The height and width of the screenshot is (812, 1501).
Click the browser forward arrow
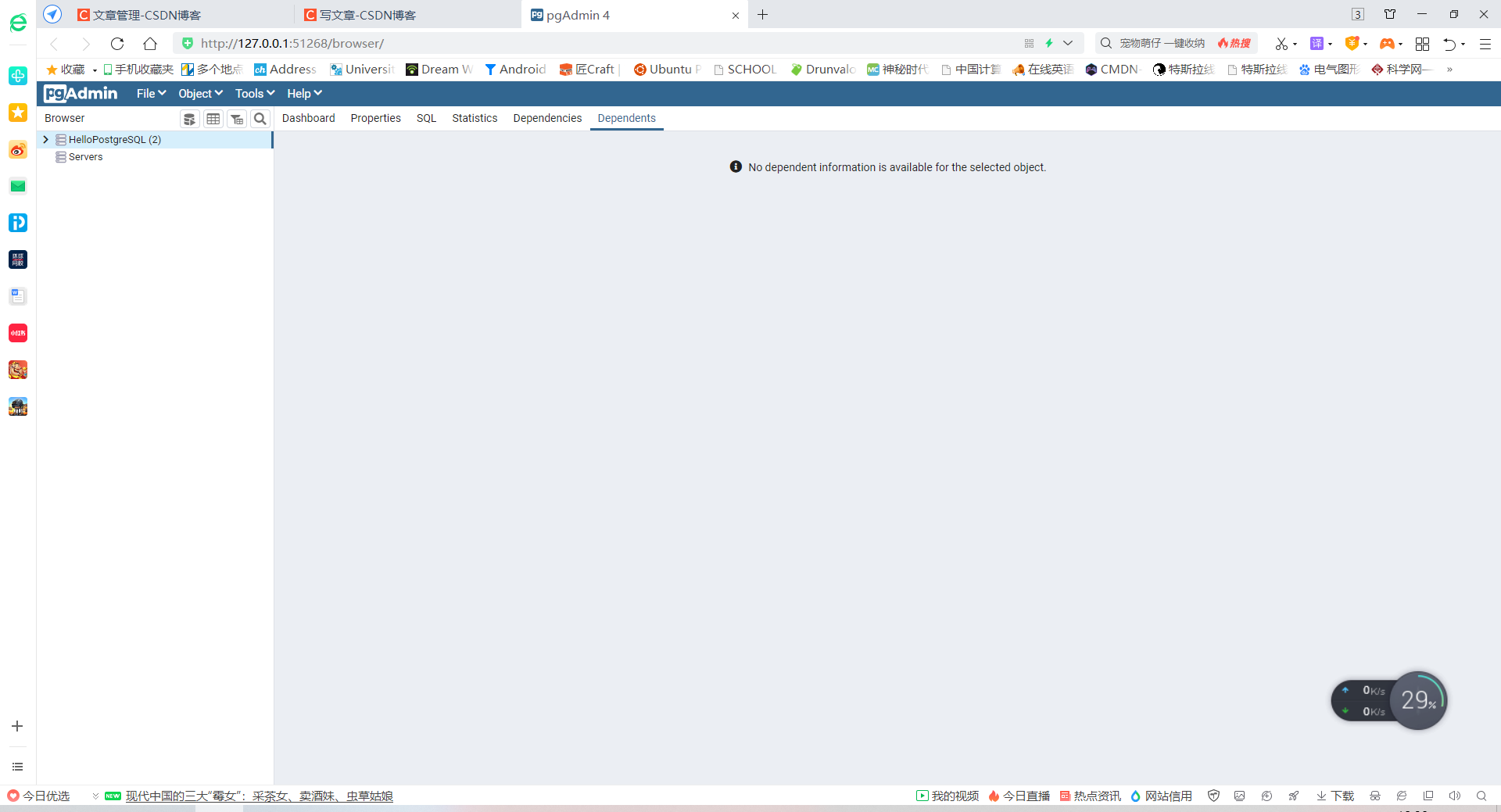click(x=86, y=44)
